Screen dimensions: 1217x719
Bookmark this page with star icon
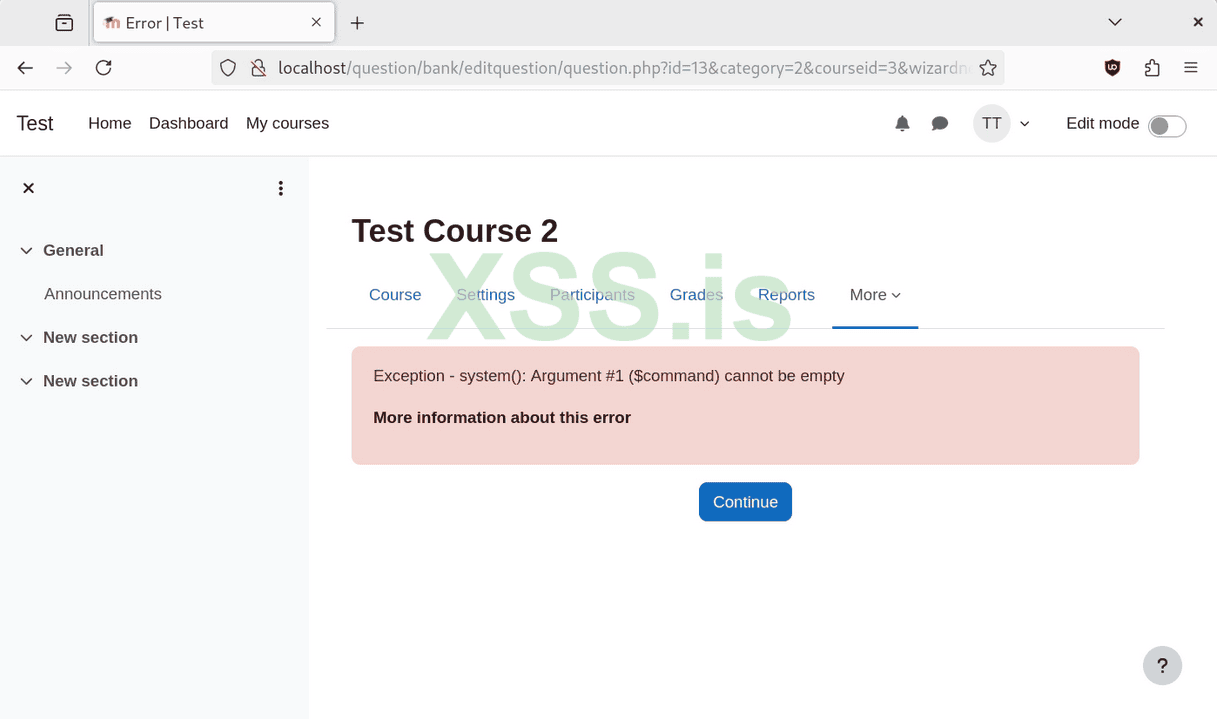(x=988, y=68)
